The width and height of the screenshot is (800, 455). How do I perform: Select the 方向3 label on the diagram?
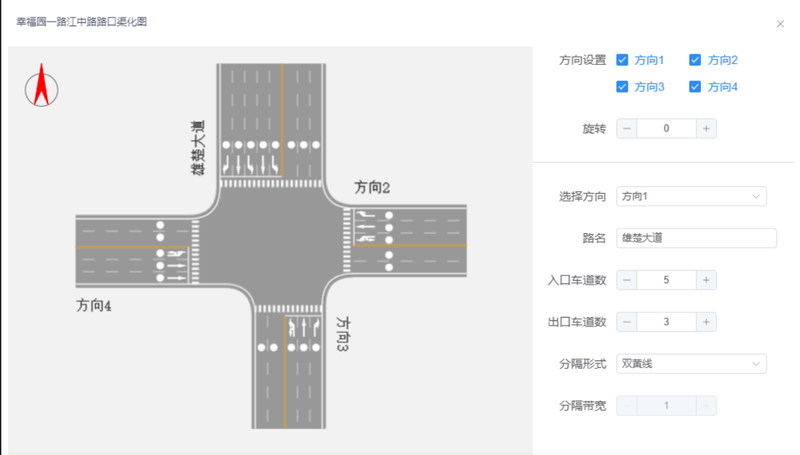(x=343, y=334)
